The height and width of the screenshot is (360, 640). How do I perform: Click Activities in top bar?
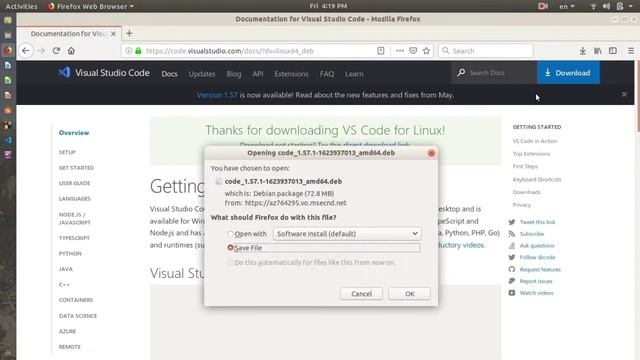21,6
